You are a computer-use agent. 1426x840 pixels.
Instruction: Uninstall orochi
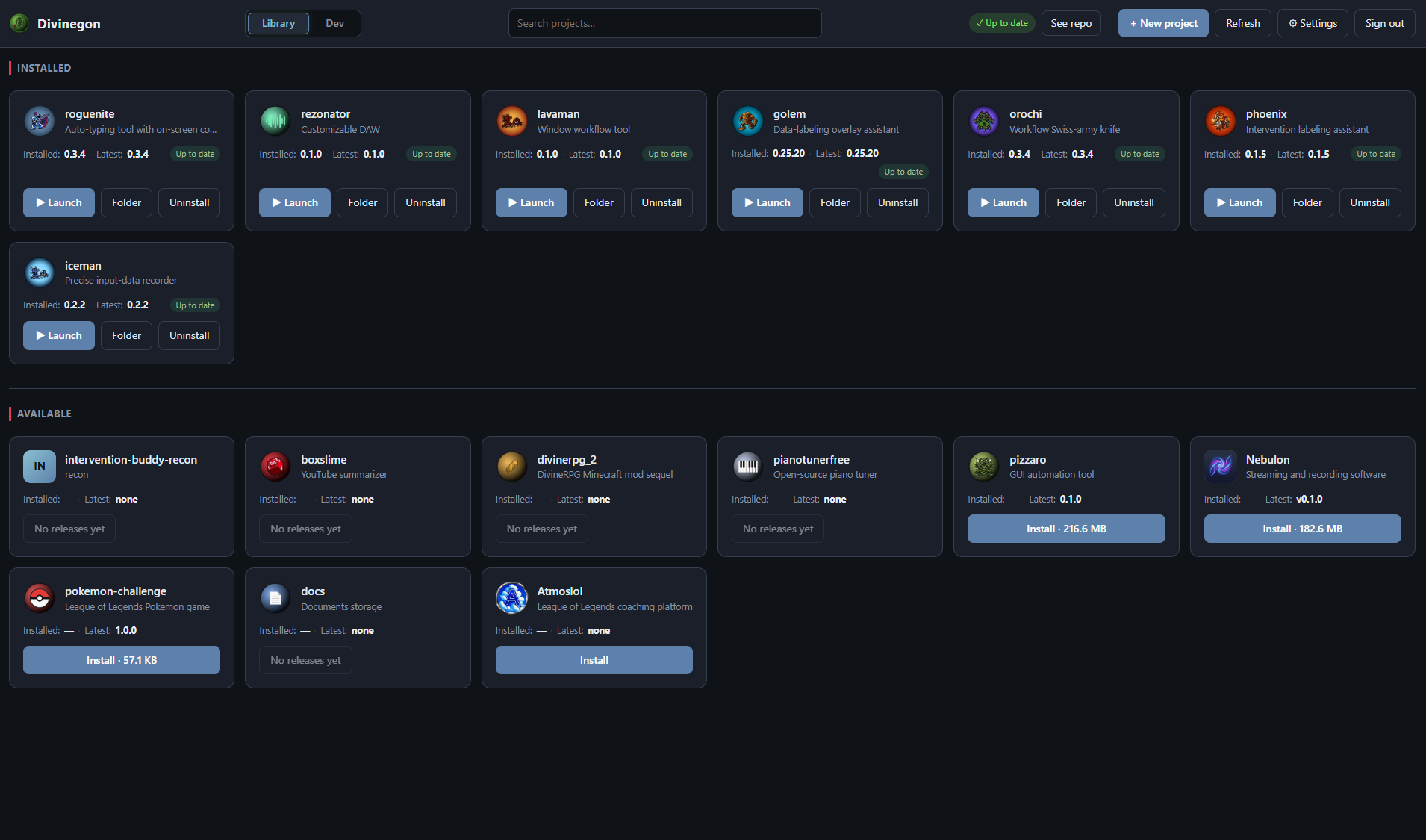click(x=1133, y=202)
